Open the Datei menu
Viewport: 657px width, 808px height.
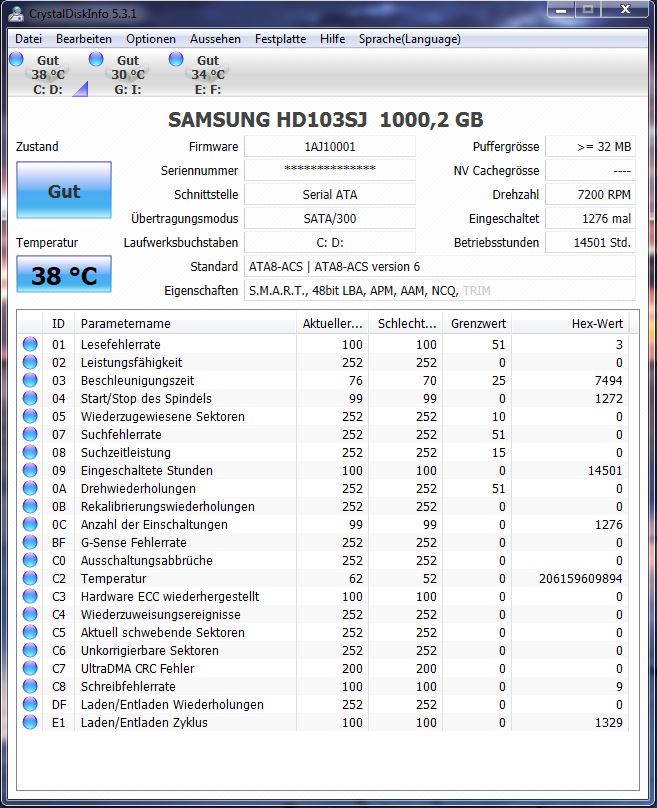(x=28, y=39)
